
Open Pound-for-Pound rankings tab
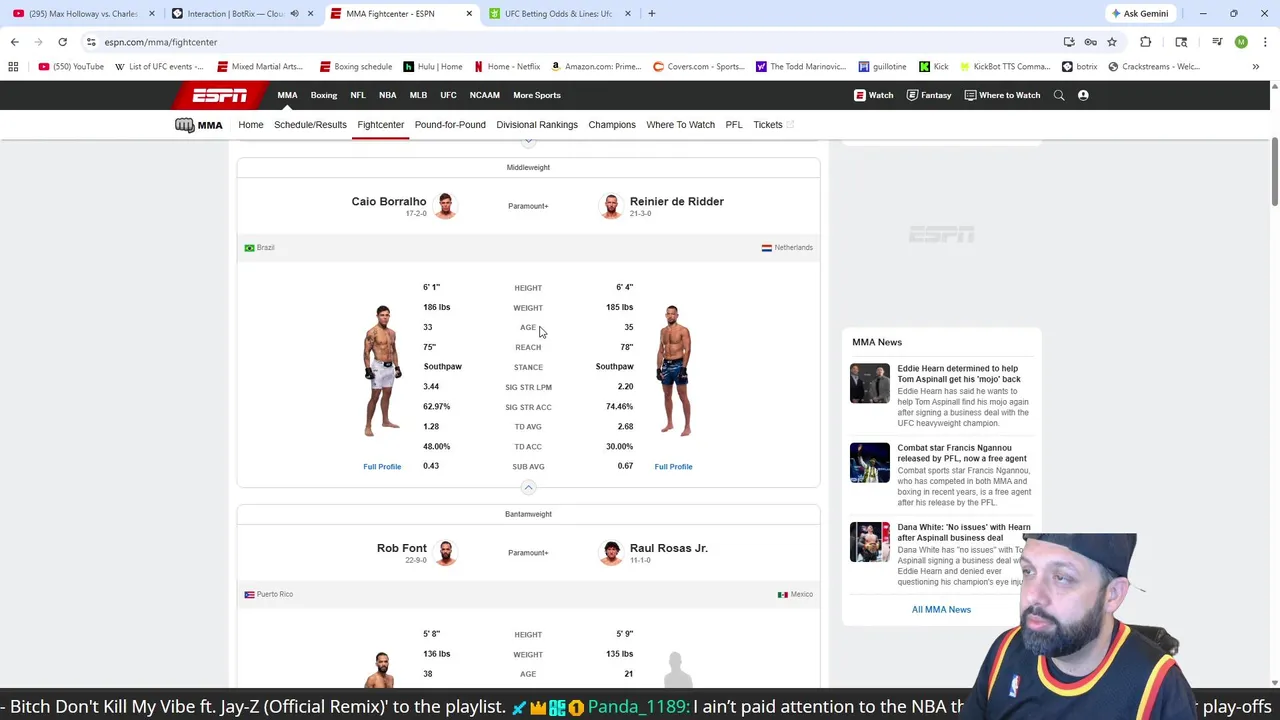[x=450, y=125]
